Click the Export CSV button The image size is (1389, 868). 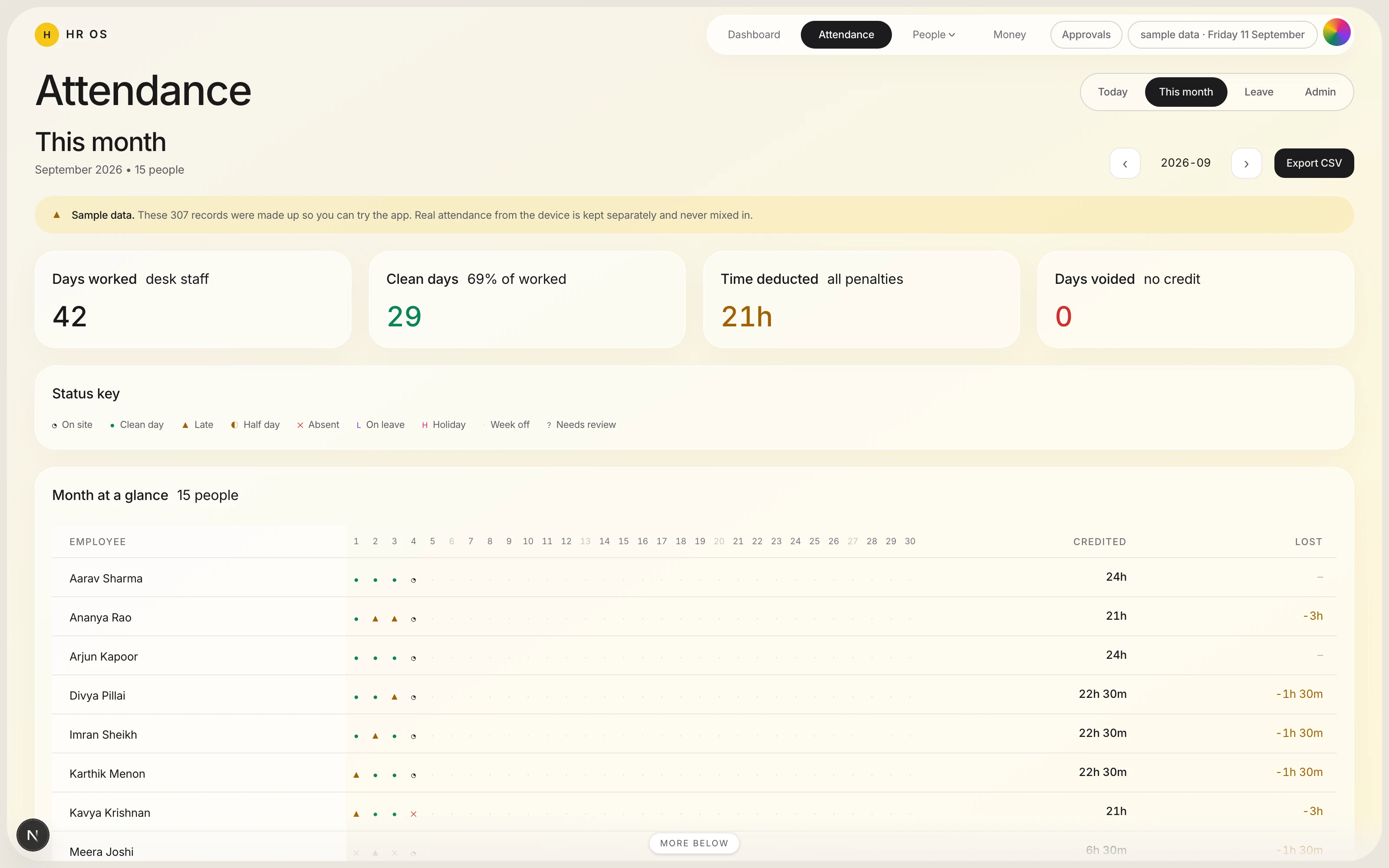pyautogui.click(x=1314, y=163)
